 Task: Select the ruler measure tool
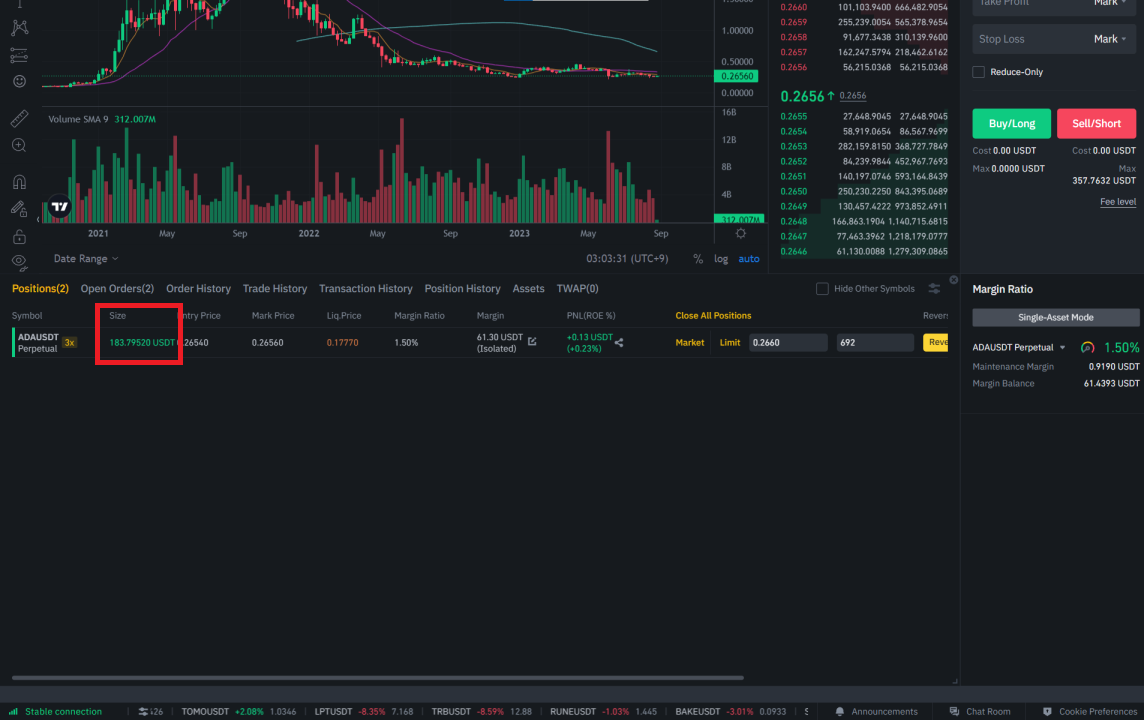[x=20, y=118]
